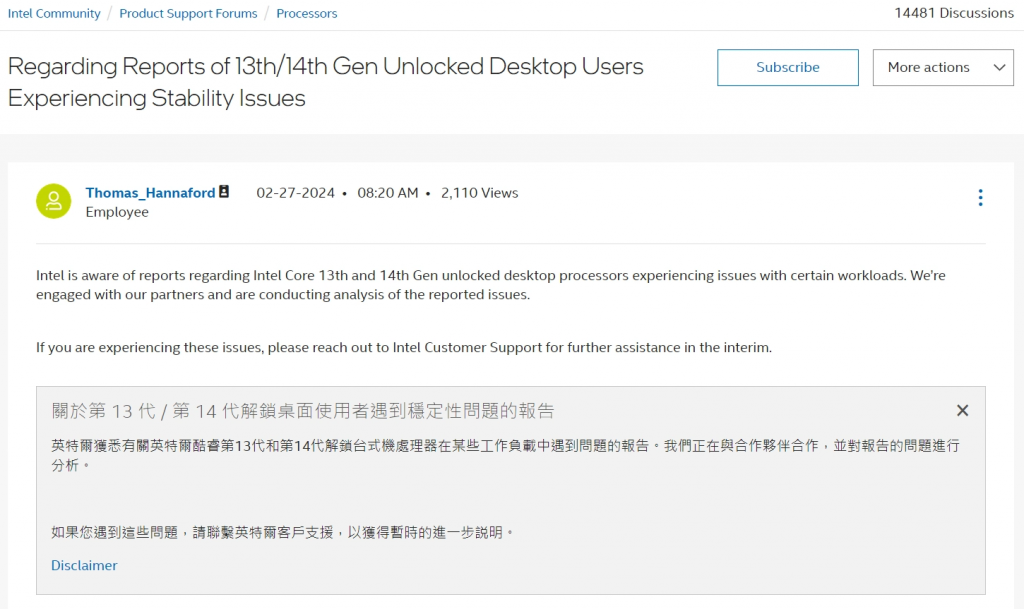The width and height of the screenshot is (1024, 609).
Task: Click the paragraph starting 'Intel is aware'
Action: (x=490, y=285)
